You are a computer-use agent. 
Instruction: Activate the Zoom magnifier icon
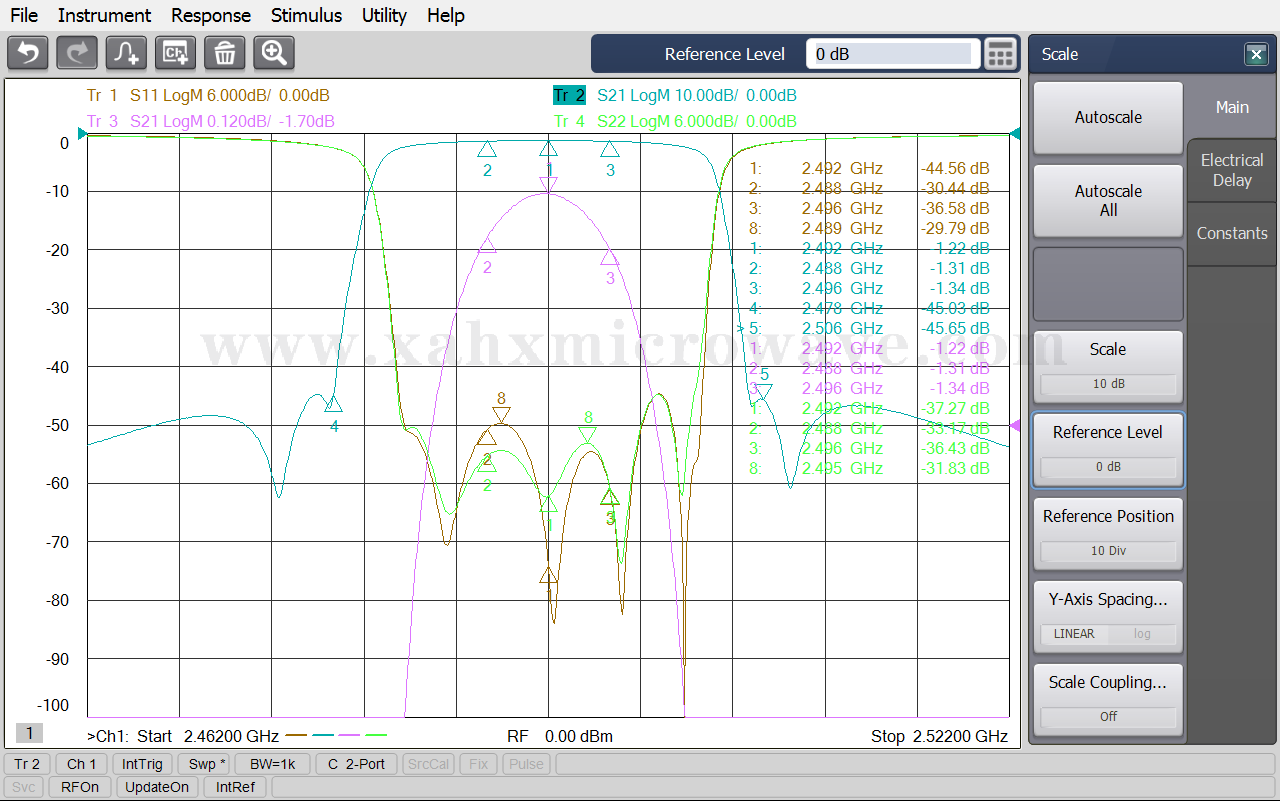[274, 53]
